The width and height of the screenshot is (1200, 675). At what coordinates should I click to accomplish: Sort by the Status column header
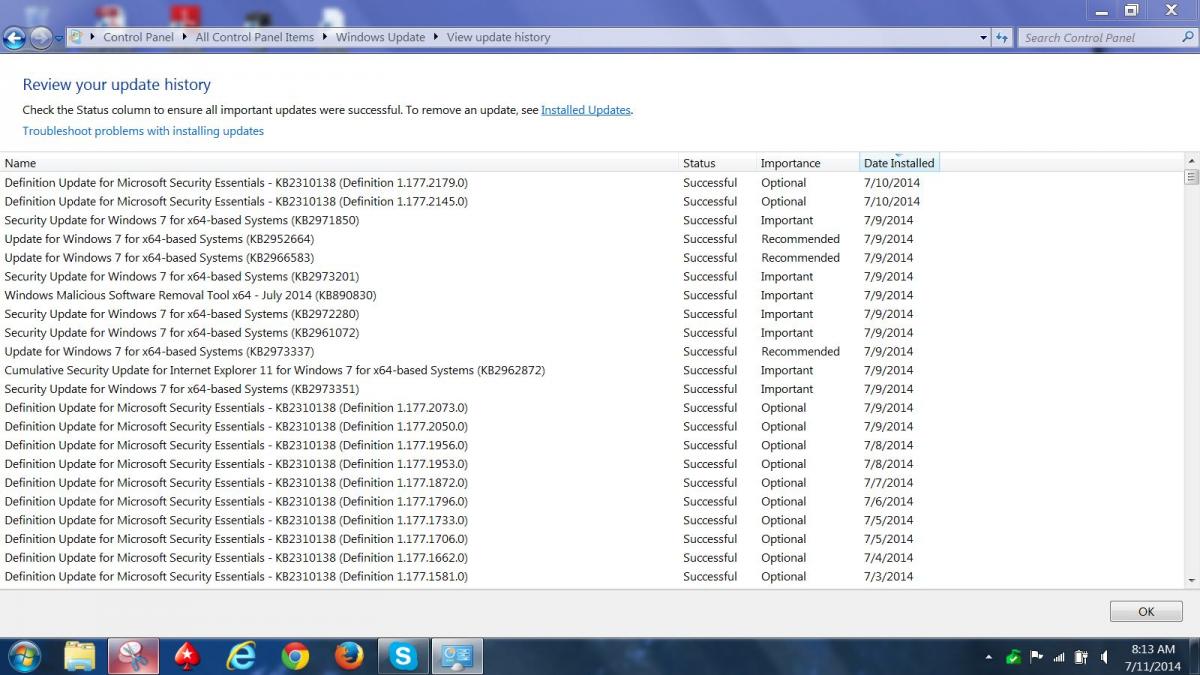coord(717,163)
